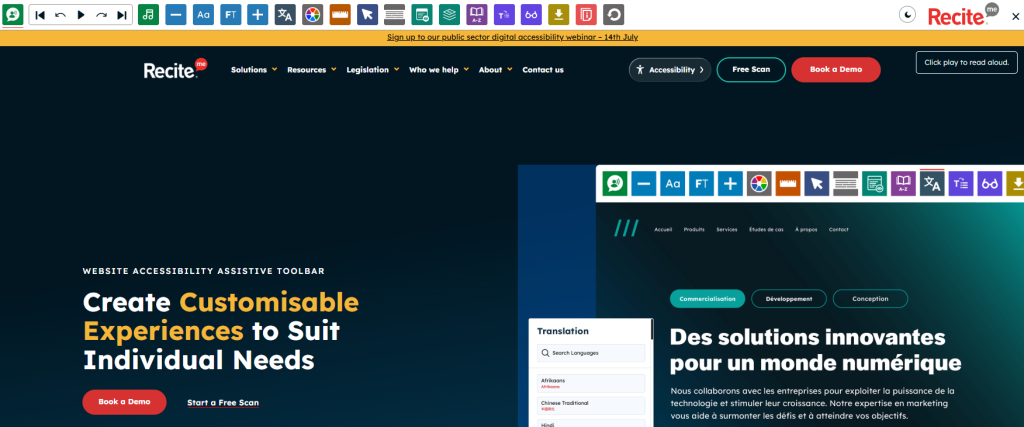The width and height of the screenshot is (1024, 427).
Task: Click the 'Click play to read aloud.' tooltip
Action: click(x=967, y=63)
